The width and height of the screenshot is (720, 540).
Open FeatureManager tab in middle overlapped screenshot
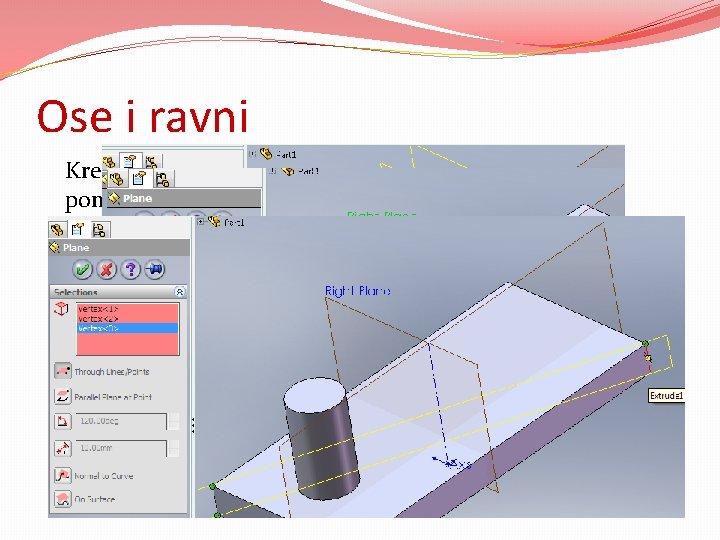pyautogui.click(x=117, y=179)
